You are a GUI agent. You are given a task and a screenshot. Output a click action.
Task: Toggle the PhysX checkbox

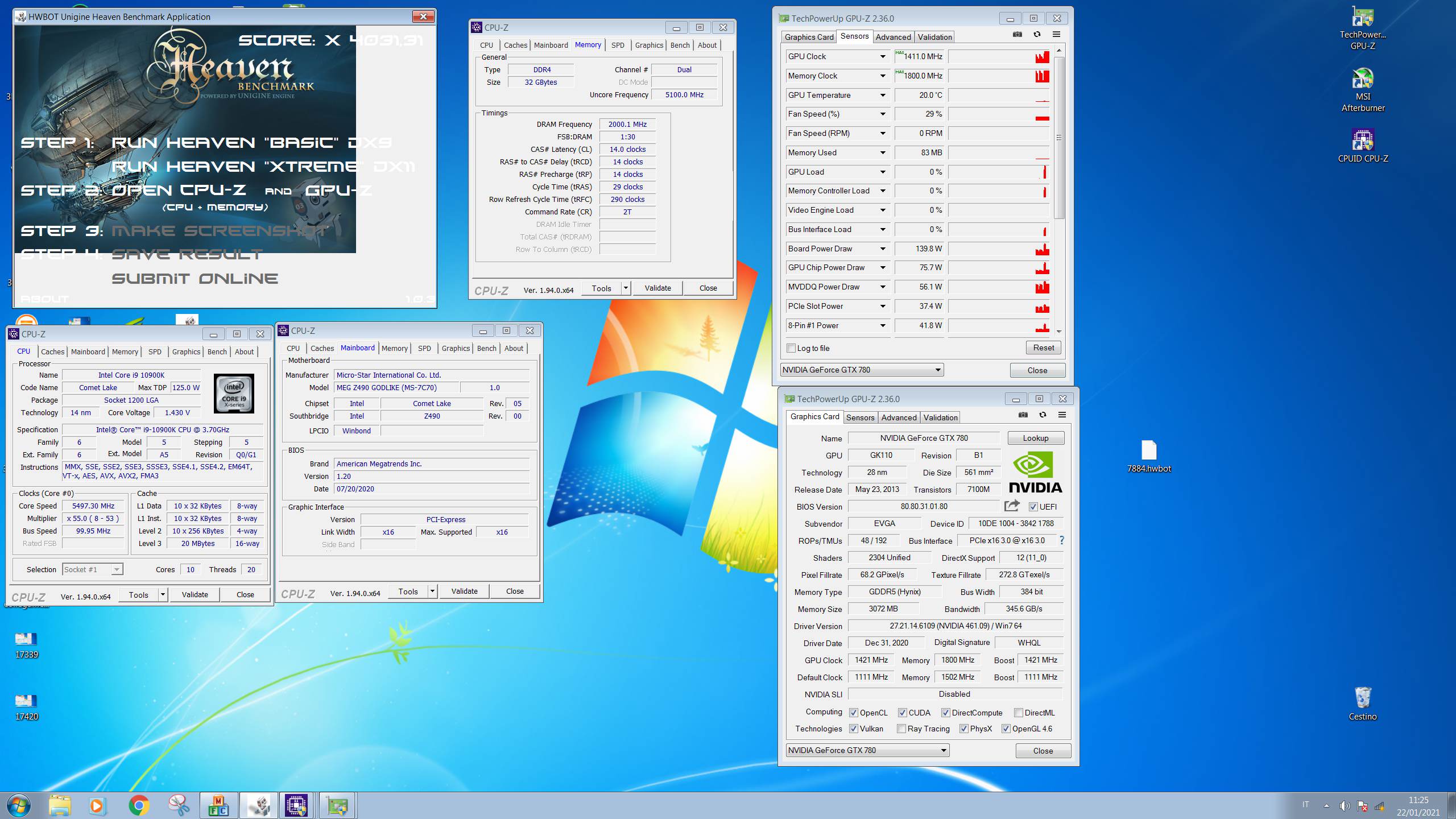964,729
